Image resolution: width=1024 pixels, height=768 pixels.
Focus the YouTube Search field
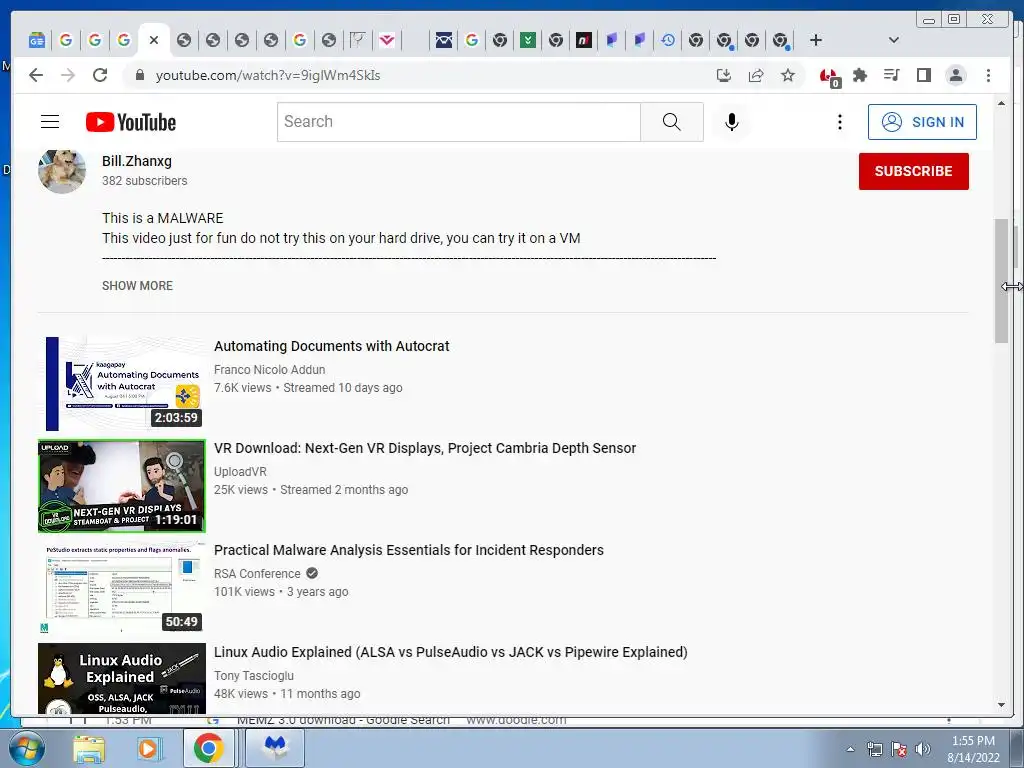point(458,122)
